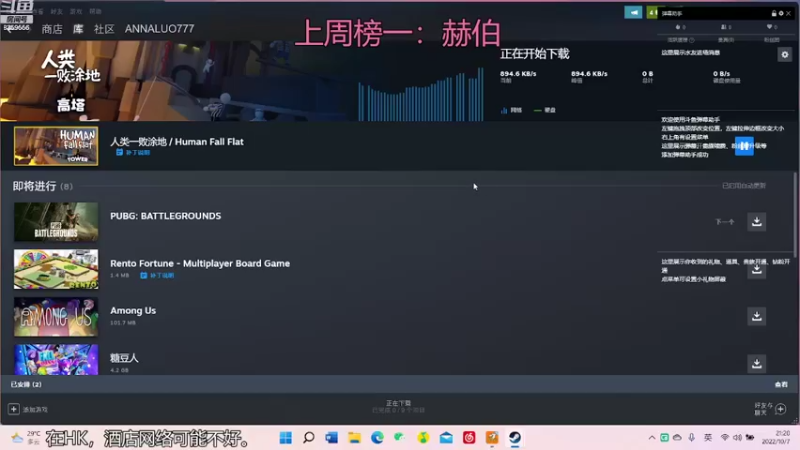Open the 补丁说明 link for Rento Fortune
Screen dimensions: 800x450
157,276
